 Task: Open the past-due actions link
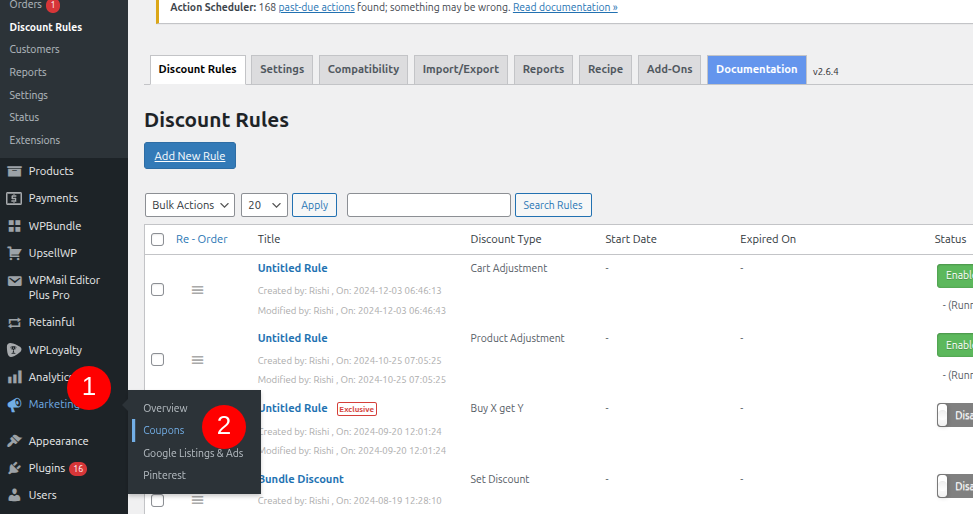tap(314, 7)
